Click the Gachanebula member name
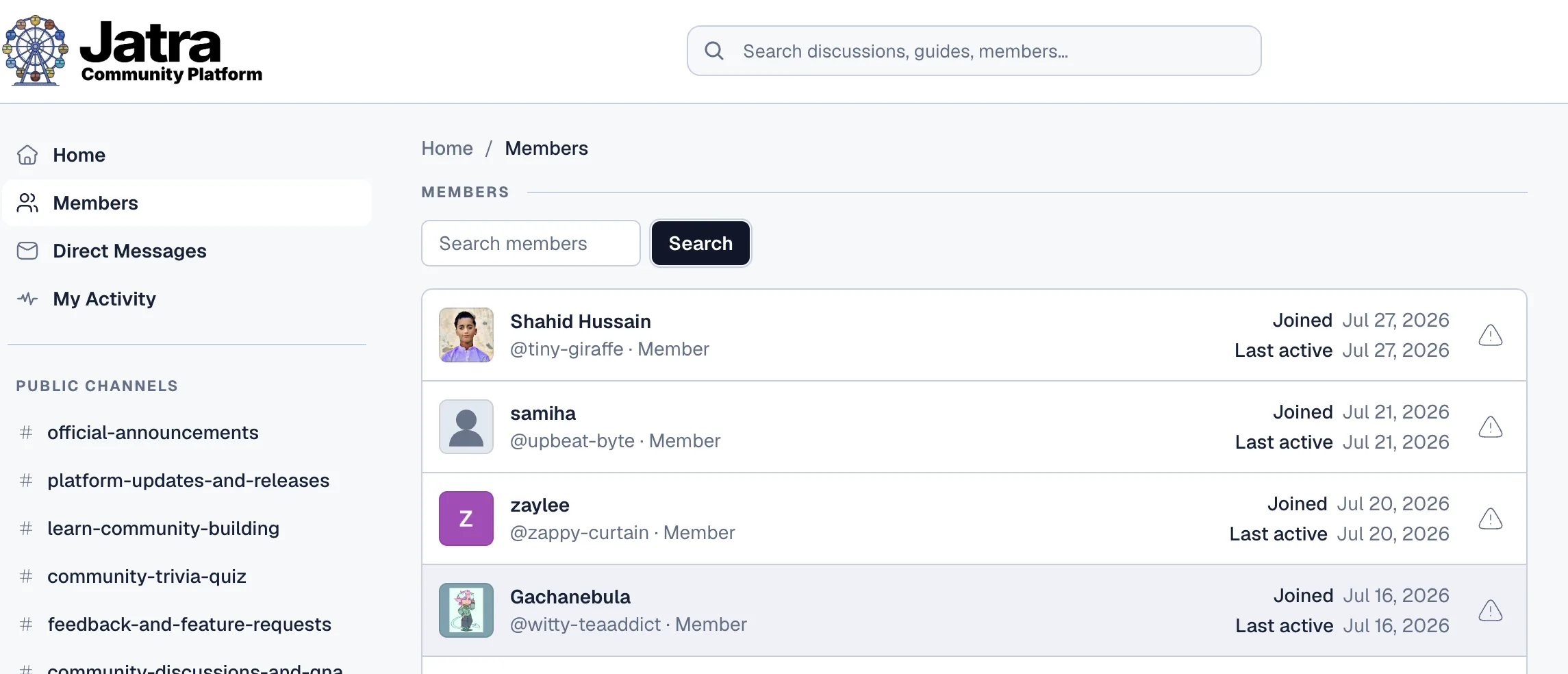This screenshot has height=674, width=1568. [570, 597]
